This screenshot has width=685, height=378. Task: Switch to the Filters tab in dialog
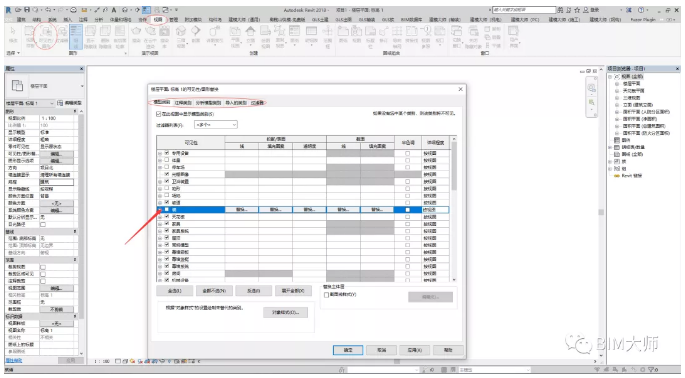click(258, 103)
